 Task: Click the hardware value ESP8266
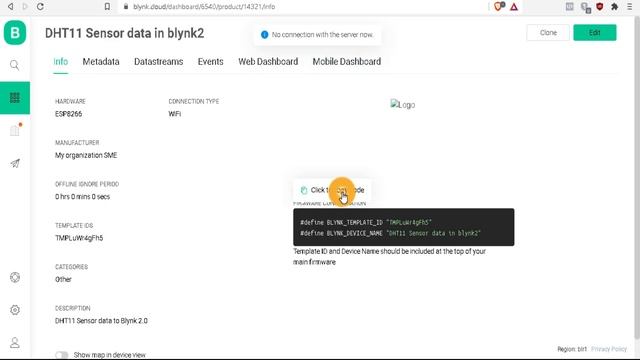tap(68, 114)
